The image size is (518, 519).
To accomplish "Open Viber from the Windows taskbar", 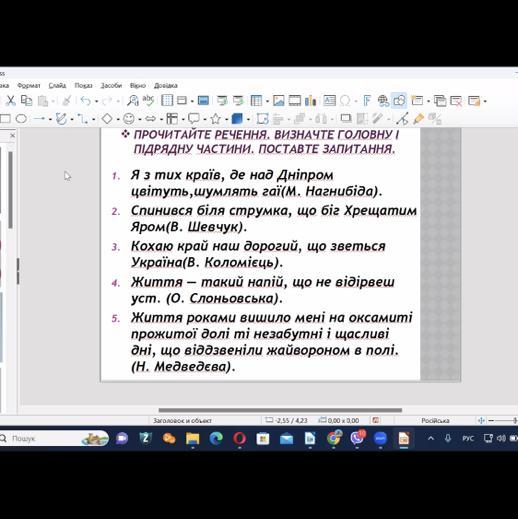I will pyautogui.click(x=357, y=438).
